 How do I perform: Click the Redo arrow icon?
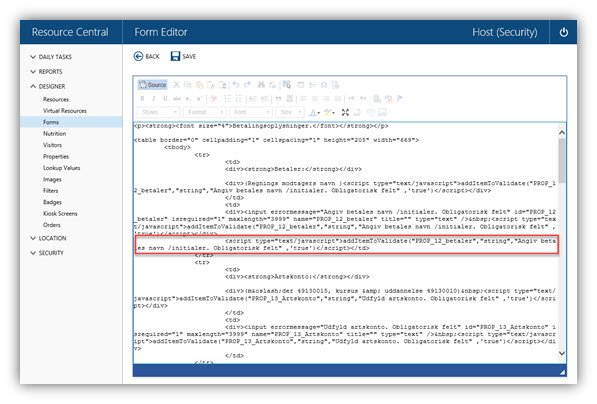point(247,85)
